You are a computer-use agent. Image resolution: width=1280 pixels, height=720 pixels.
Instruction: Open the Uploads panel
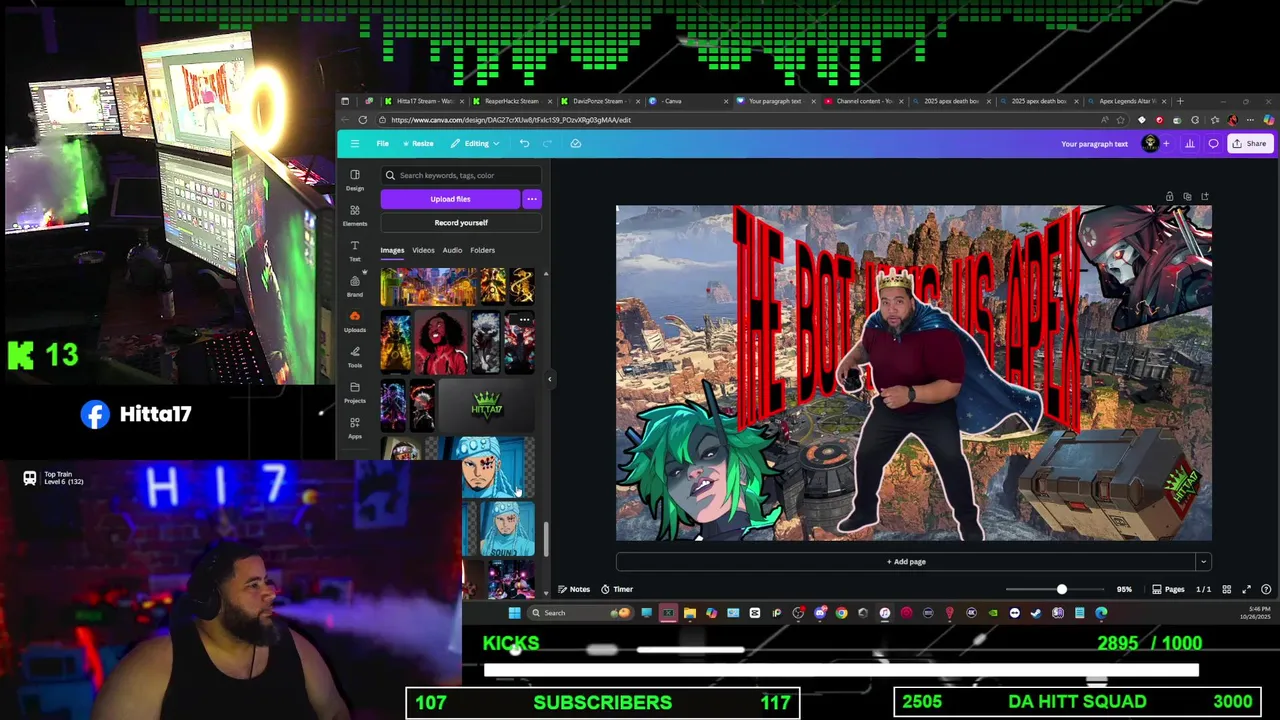point(355,322)
